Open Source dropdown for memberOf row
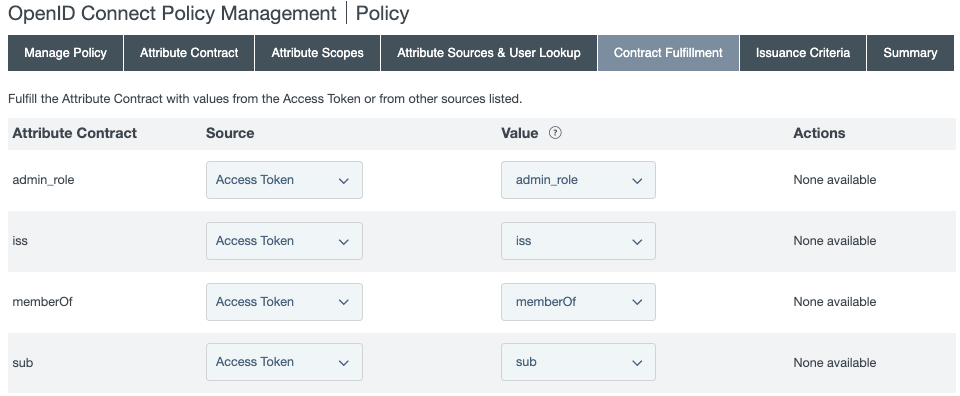This screenshot has width=960, height=396. [x=284, y=302]
